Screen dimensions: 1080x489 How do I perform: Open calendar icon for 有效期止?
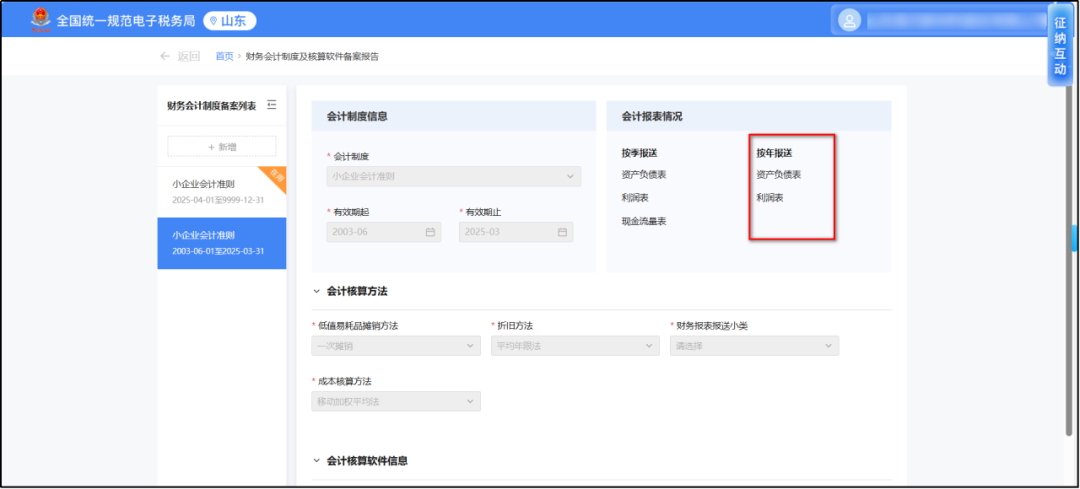[562, 232]
